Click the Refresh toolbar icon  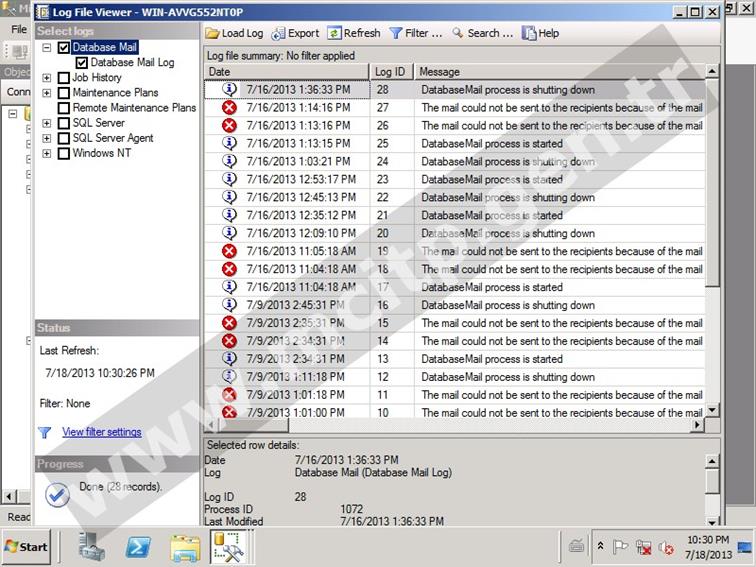point(334,33)
